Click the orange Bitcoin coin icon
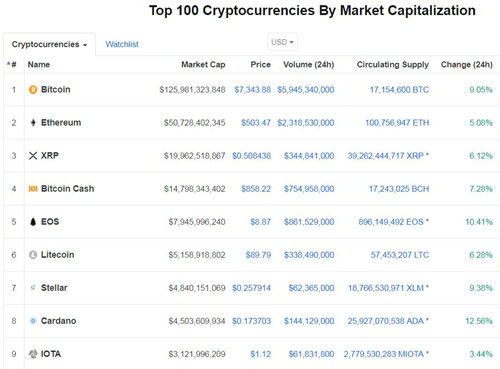This screenshot has width=500, height=369. 33,90
